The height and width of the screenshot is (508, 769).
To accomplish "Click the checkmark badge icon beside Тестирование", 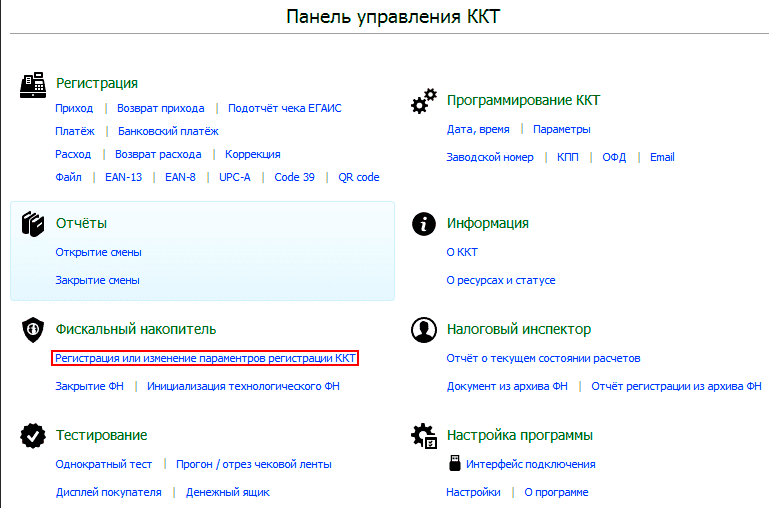I will 33,435.
